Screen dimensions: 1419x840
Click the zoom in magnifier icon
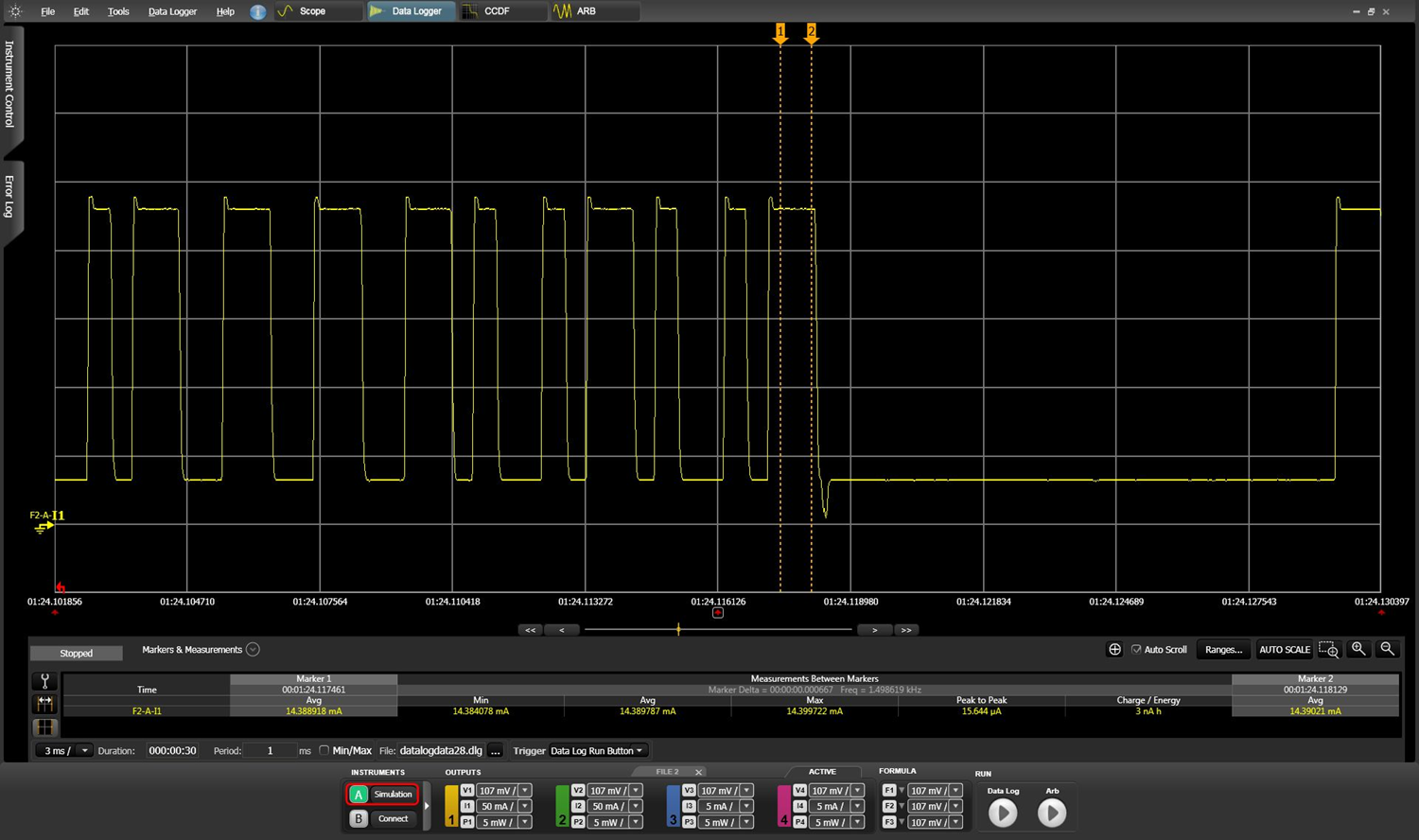1358,649
